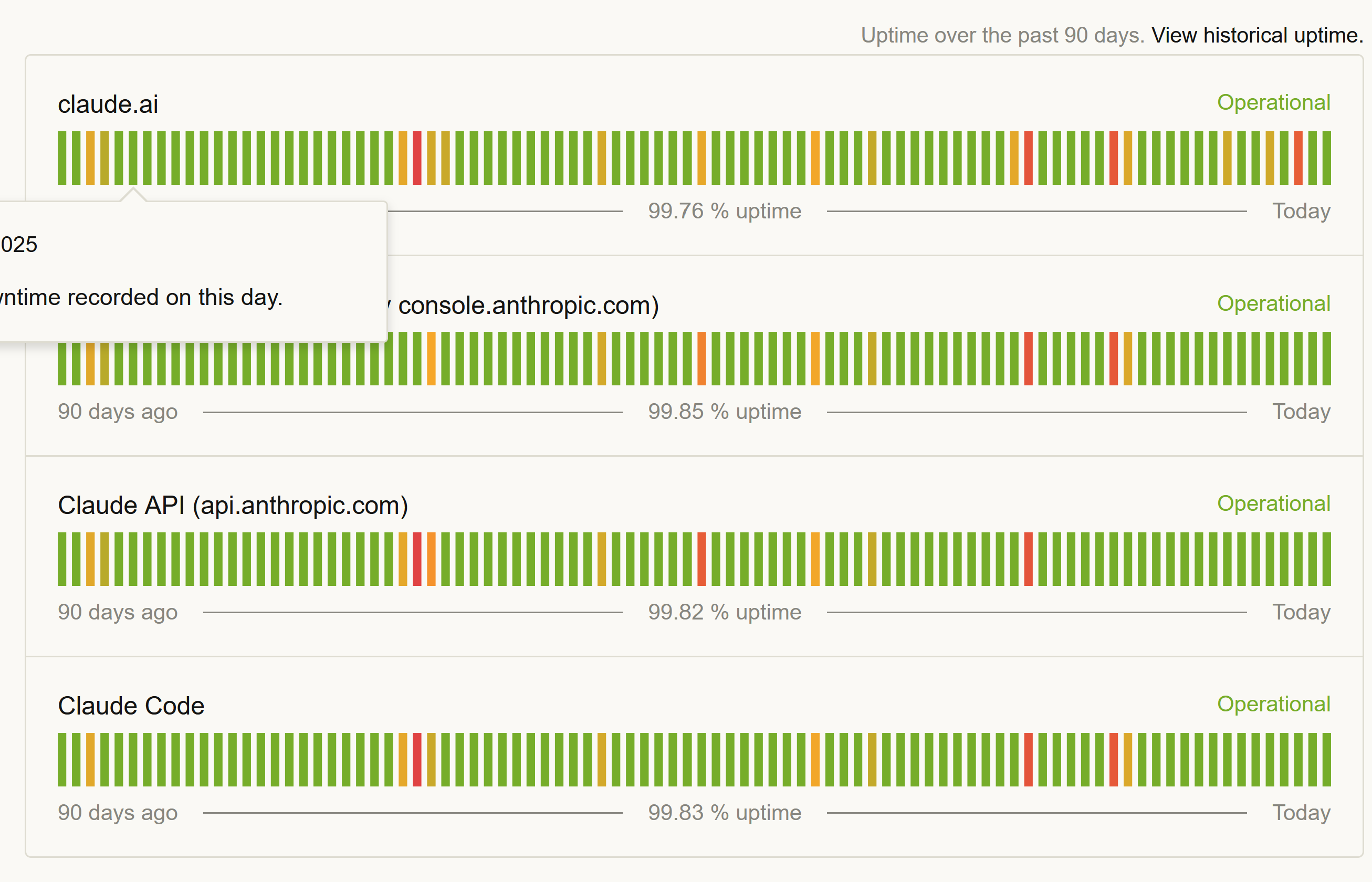Screen dimensions: 1372x882
Task: Select leftmost red bar in Claude API row
Action: 417,559
